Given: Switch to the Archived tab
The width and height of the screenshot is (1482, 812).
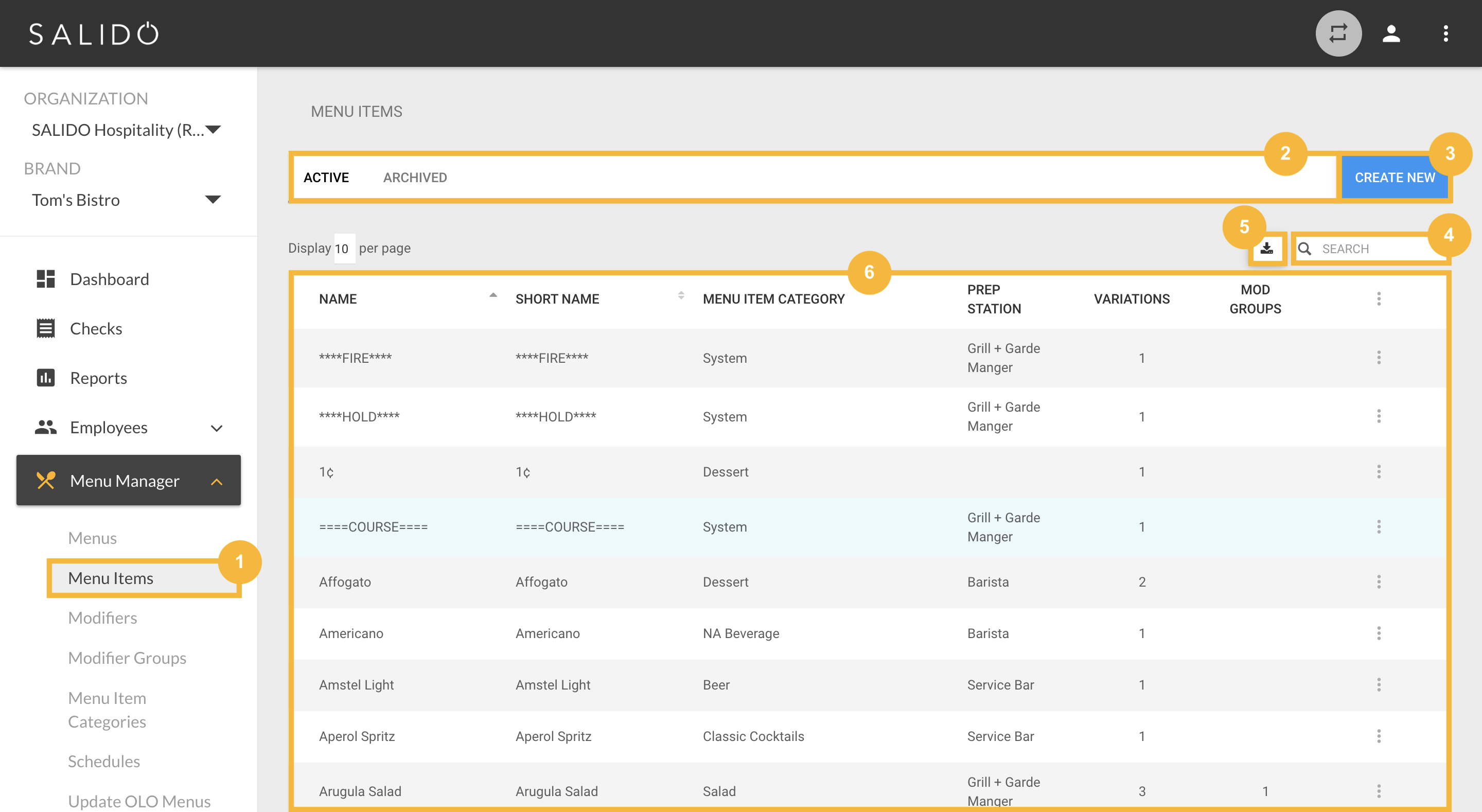Looking at the screenshot, I should pyautogui.click(x=415, y=177).
